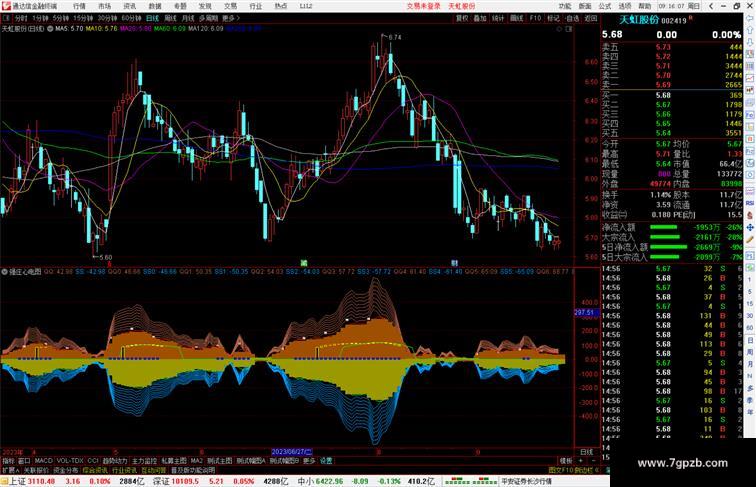Viewport: 756px width, 487px height.
Task: Click the zoom out minus button
Action: tap(593, 461)
